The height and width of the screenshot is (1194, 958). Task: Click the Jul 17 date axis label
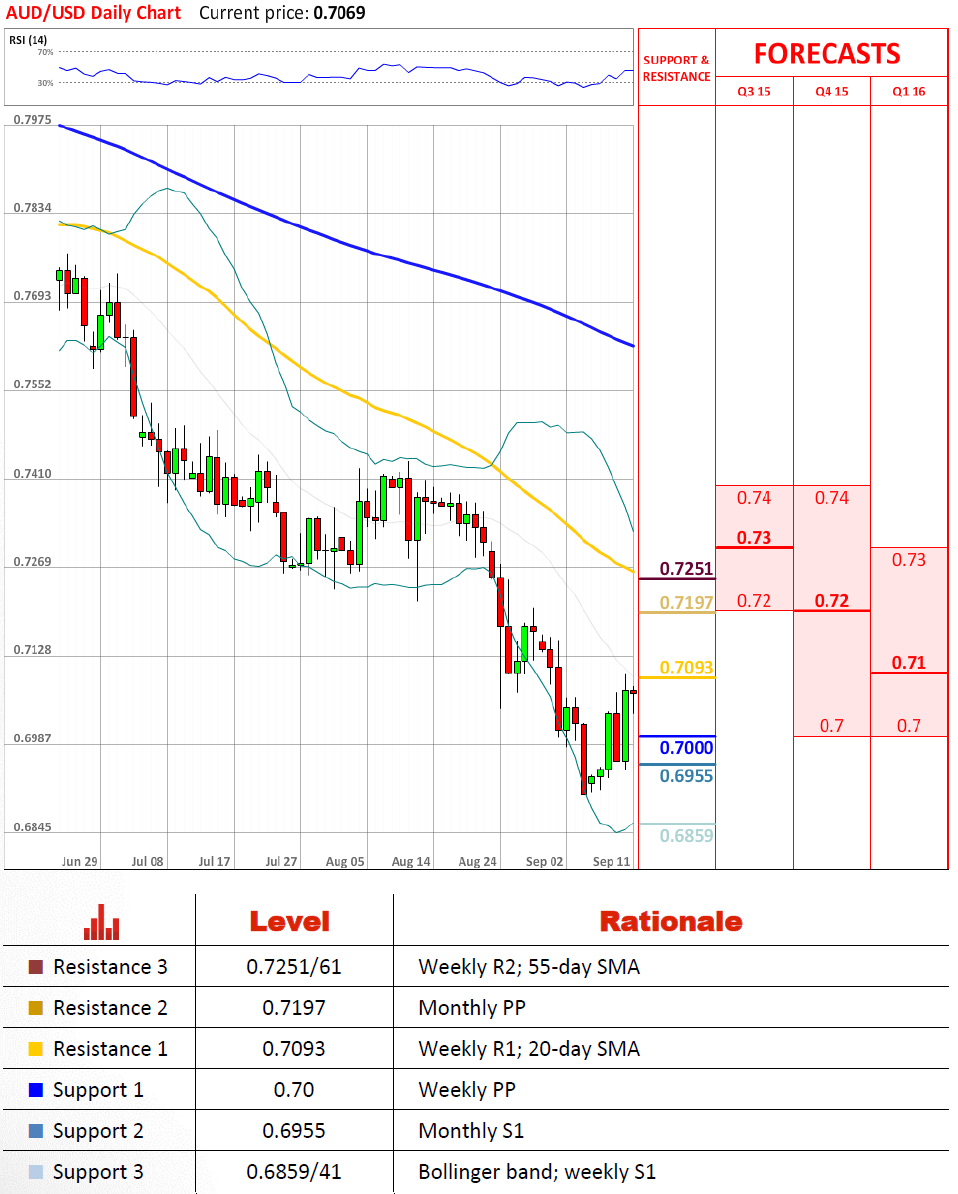pyautogui.click(x=214, y=861)
